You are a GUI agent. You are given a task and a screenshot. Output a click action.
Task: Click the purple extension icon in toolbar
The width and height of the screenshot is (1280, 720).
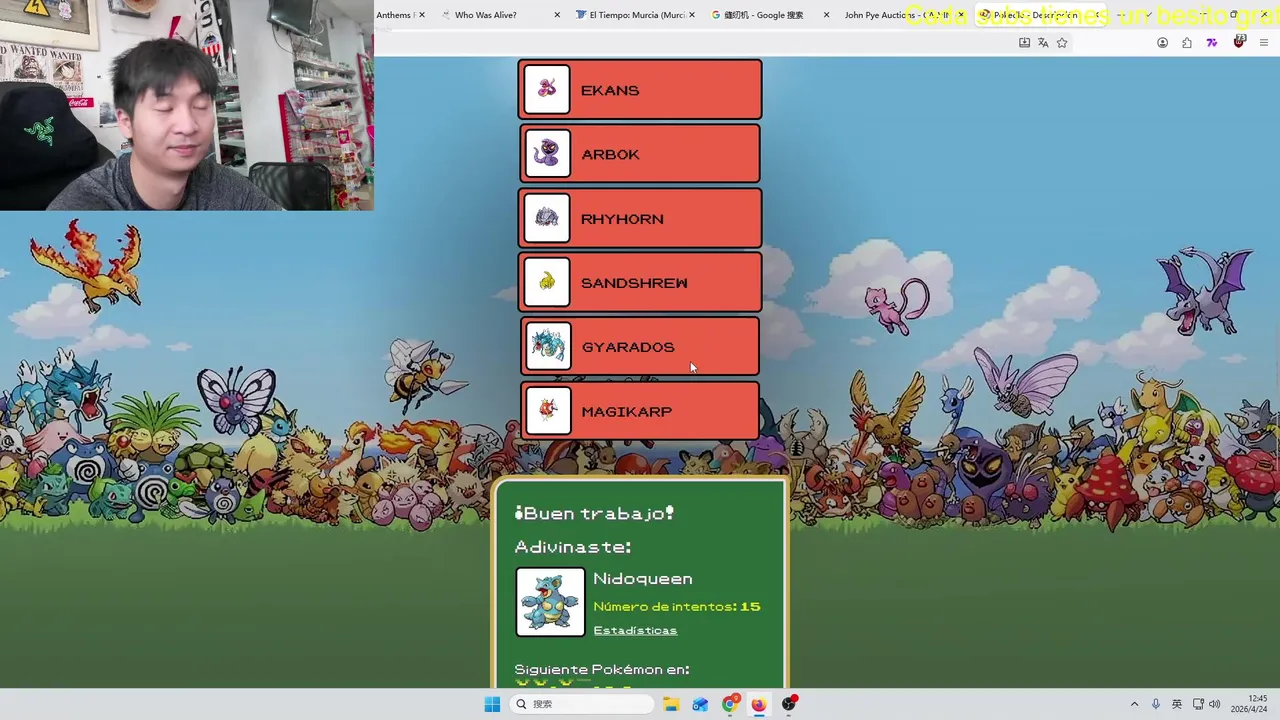1212,43
